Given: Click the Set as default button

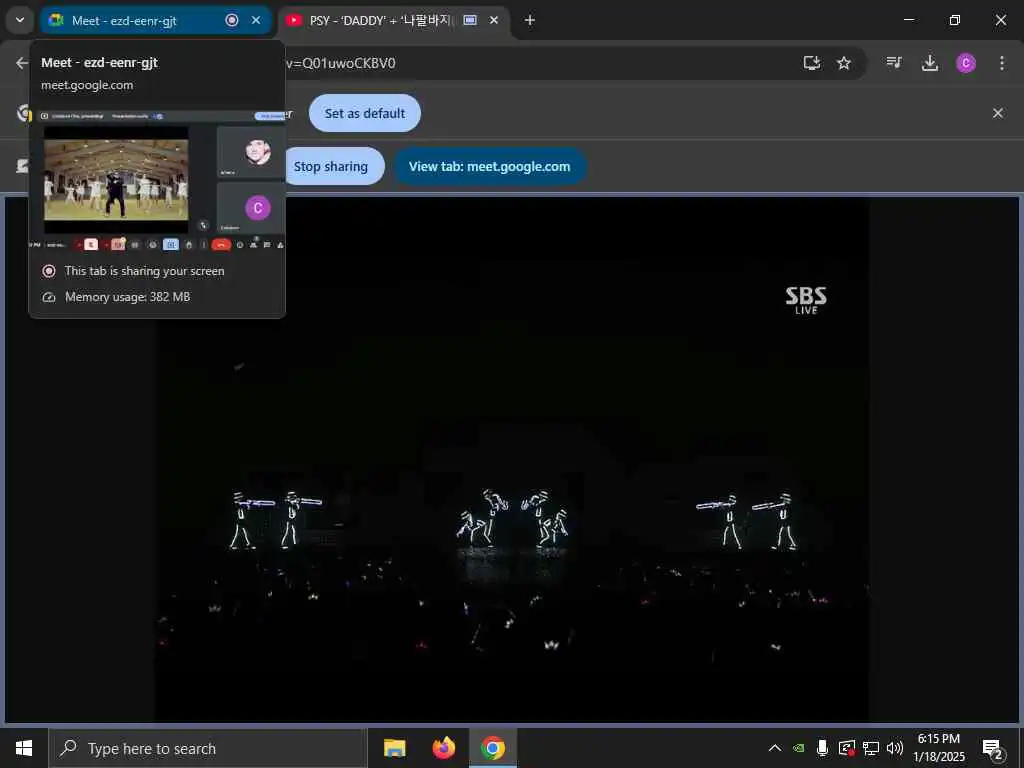Looking at the screenshot, I should (365, 113).
